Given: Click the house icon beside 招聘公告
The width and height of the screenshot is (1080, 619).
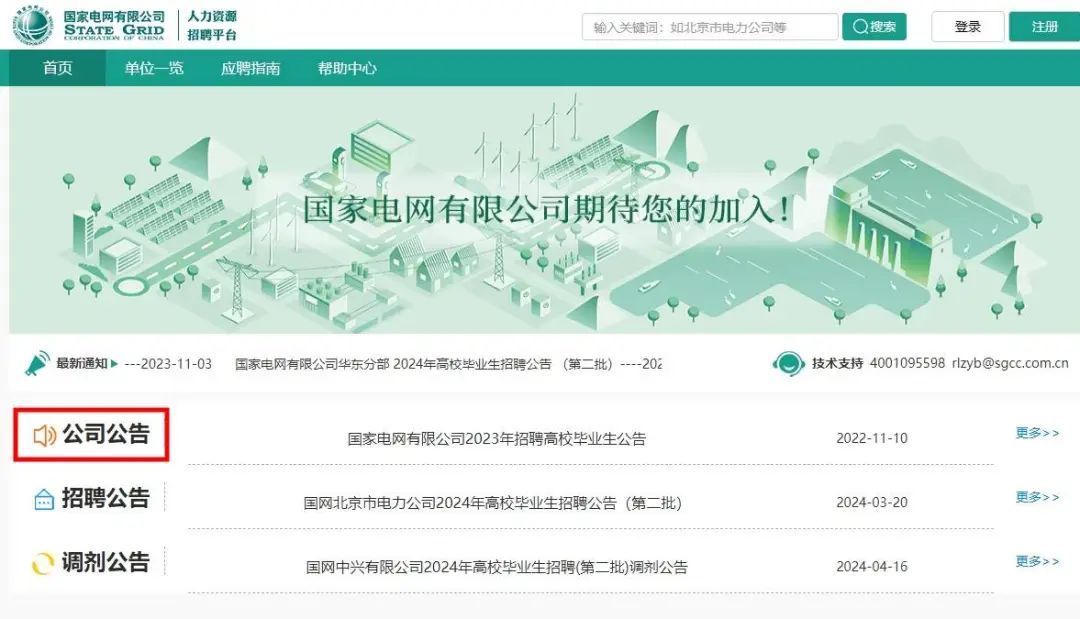Looking at the screenshot, I should point(44,499).
